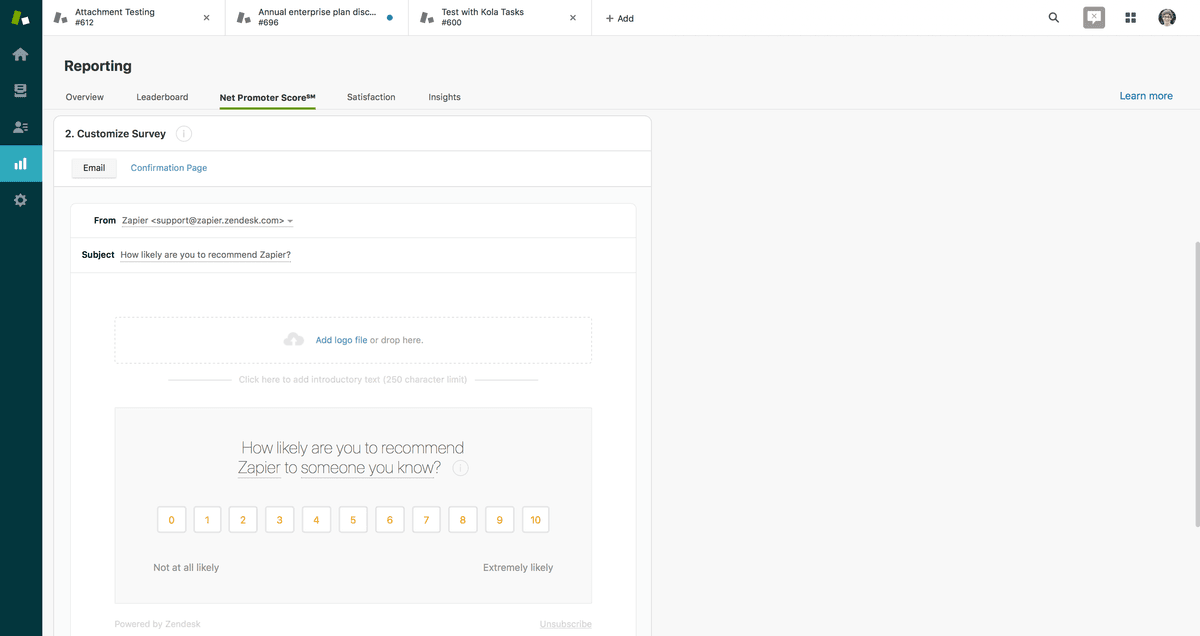Screen dimensions: 1200x636
Task: Select rating score 10
Action: tap(535, 520)
